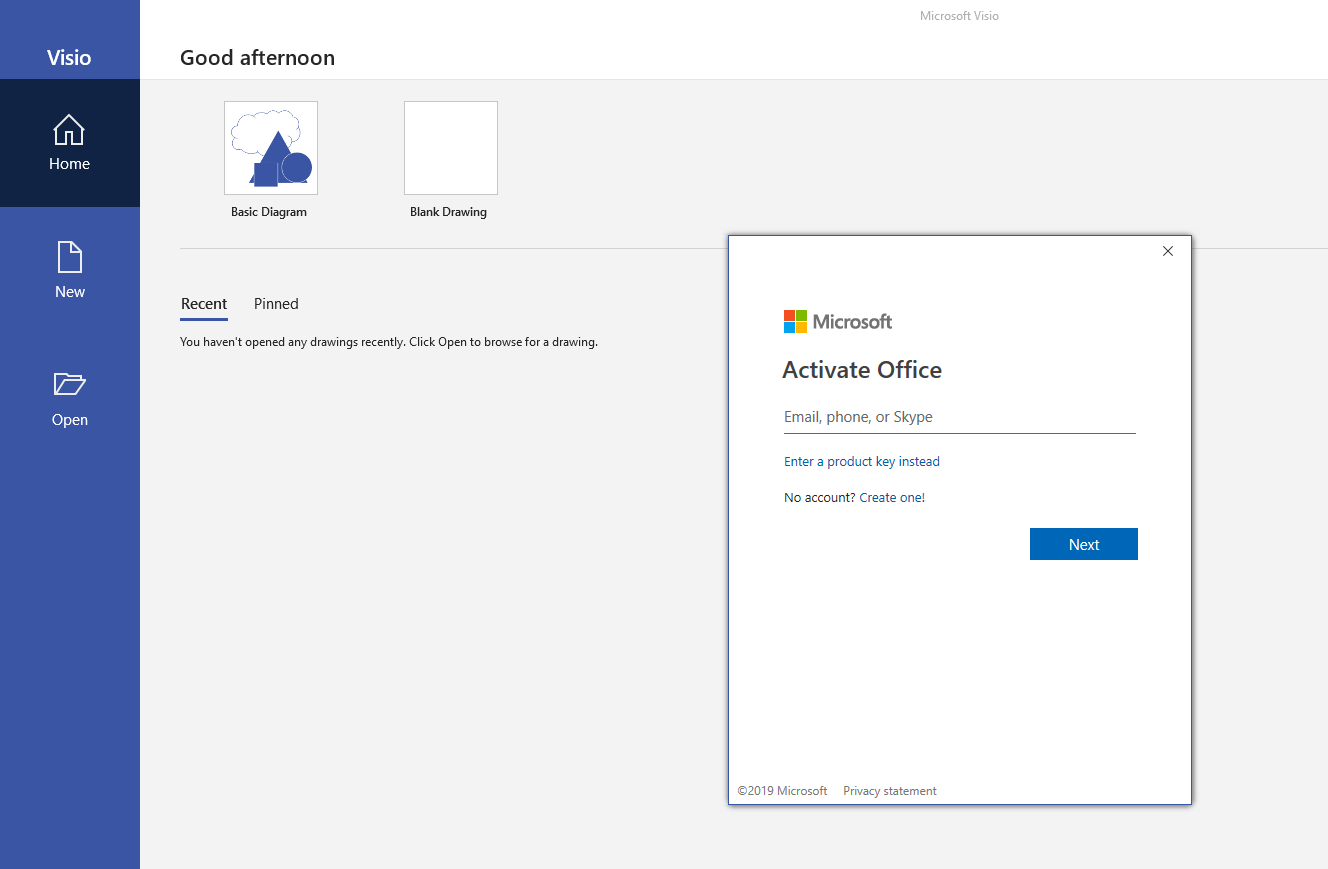Open the Privacy statement link
This screenshot has height=869, width=1328.
click(890, 791)
